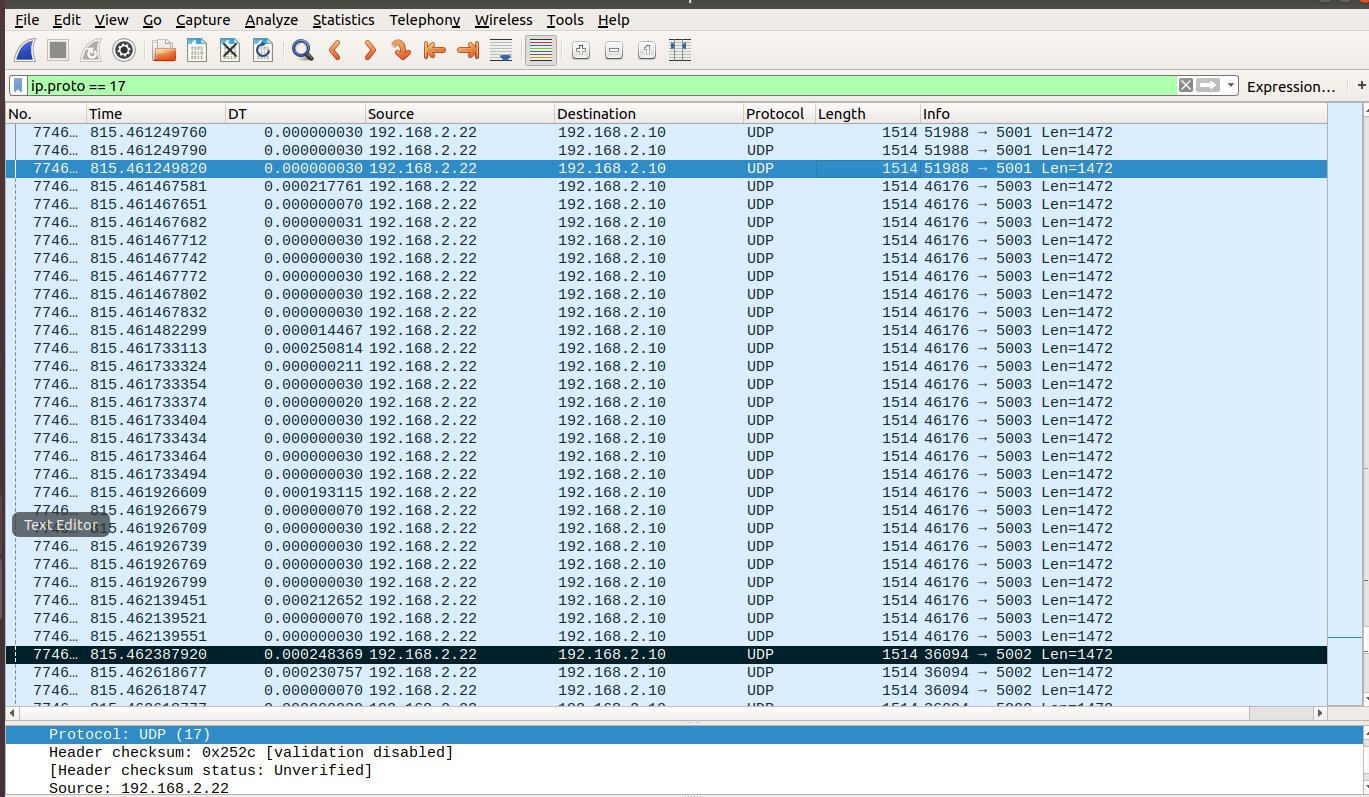Open the Tools menu

(565, 20)
